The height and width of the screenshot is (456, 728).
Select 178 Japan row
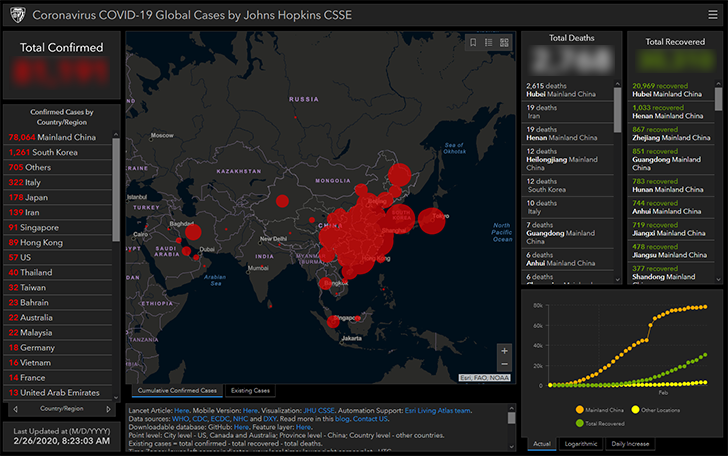pos(58,197)
